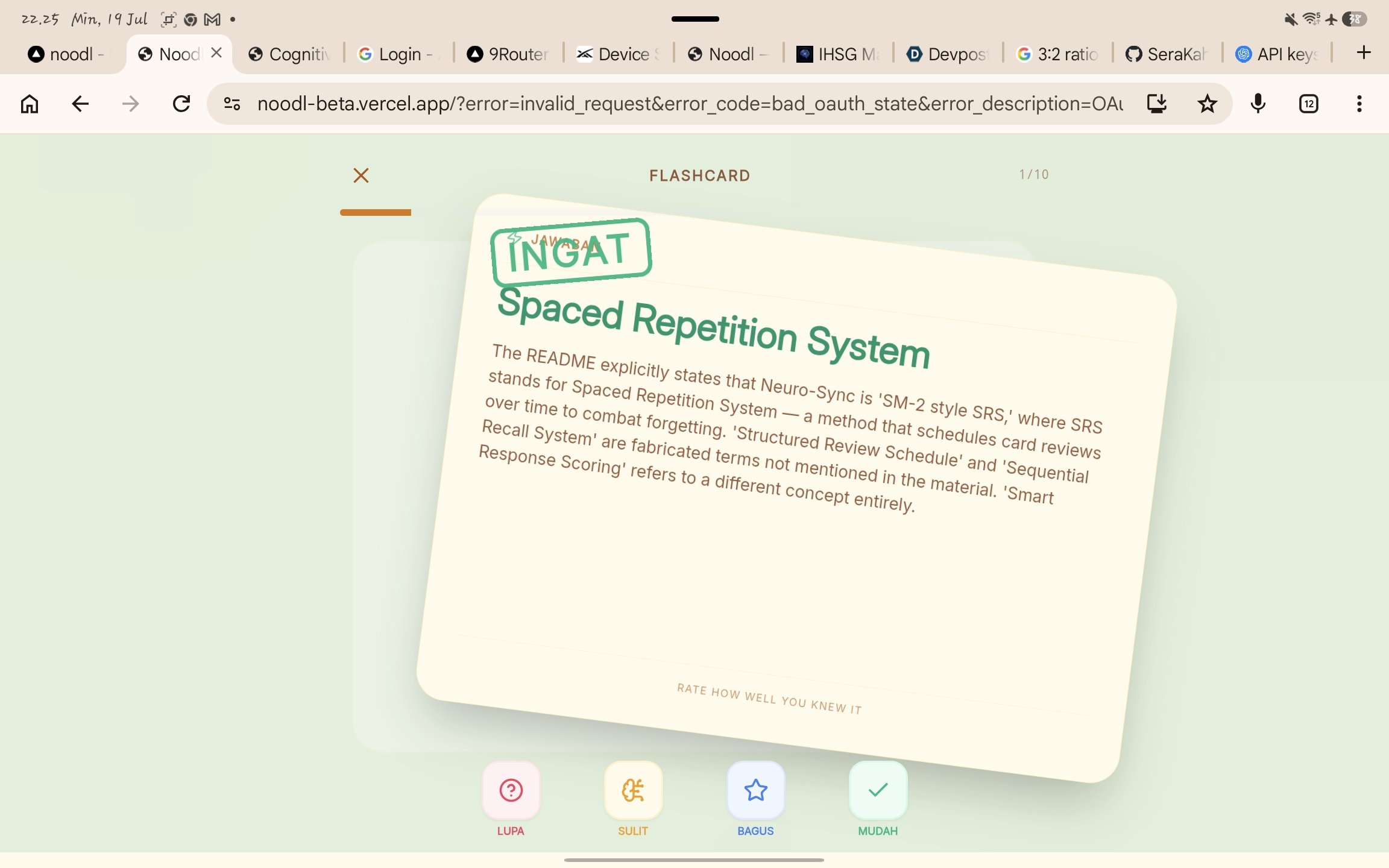
Task: Open a new browser tab
Action: click(x=1364, y=53)
